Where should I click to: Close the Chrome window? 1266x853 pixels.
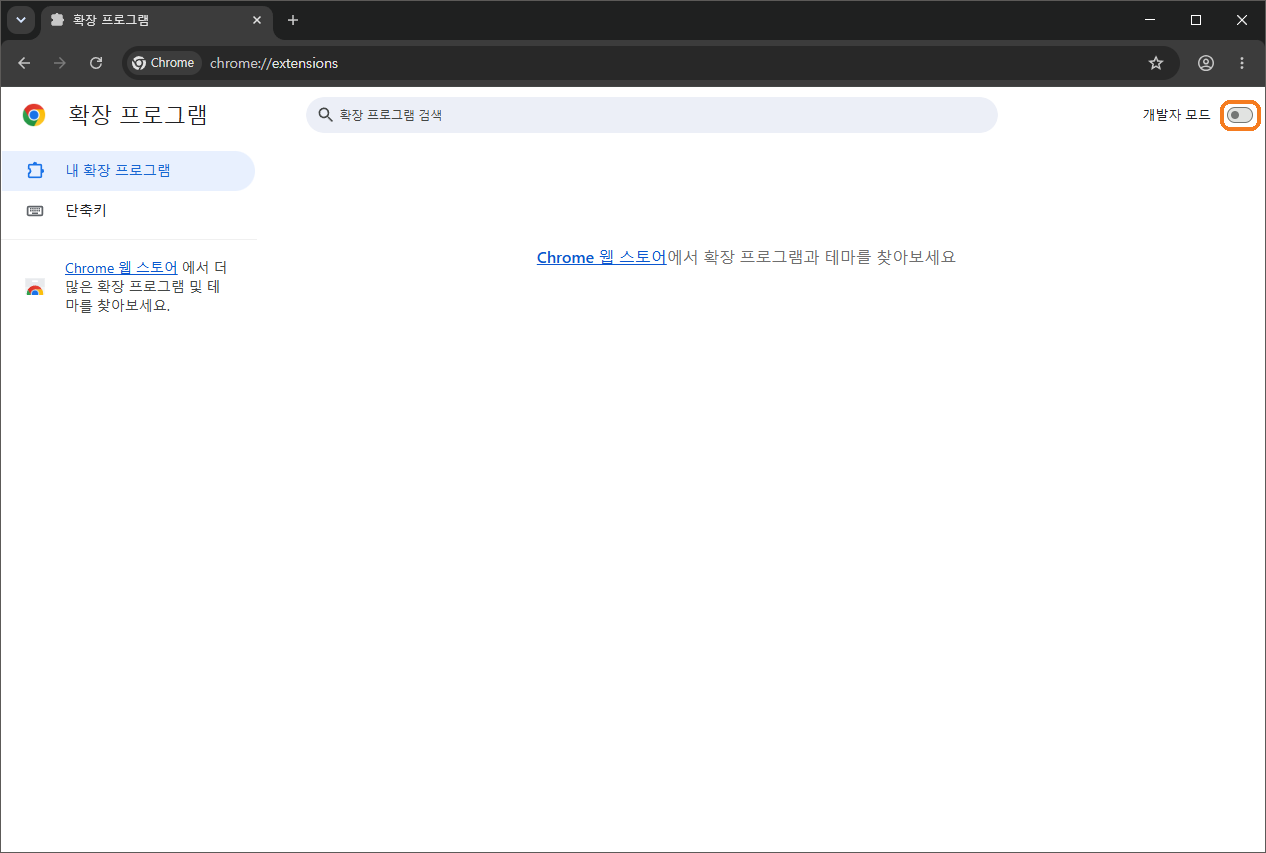(1242, 20)
